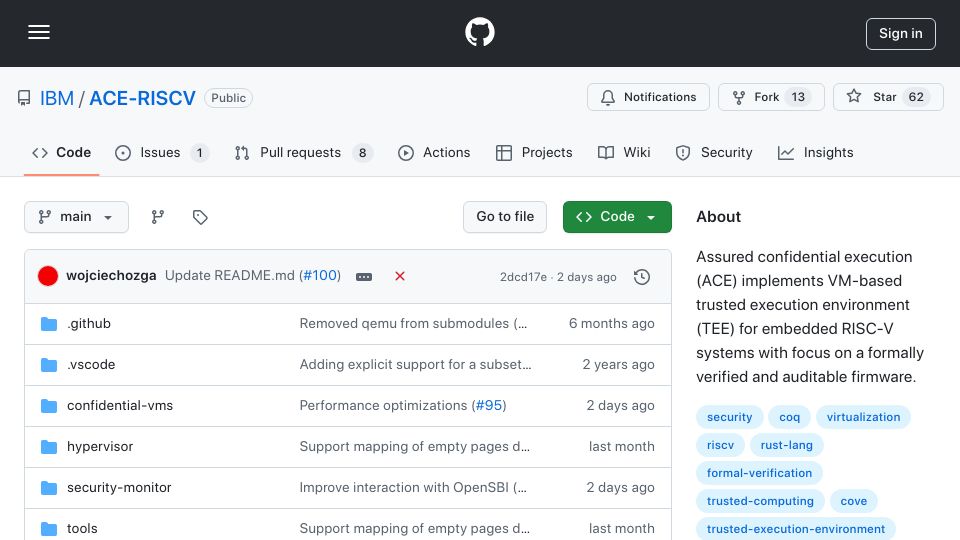Click the Go to file button
Image resolution: width=960 pixels, height=540 pixels.
click(504, 217)
